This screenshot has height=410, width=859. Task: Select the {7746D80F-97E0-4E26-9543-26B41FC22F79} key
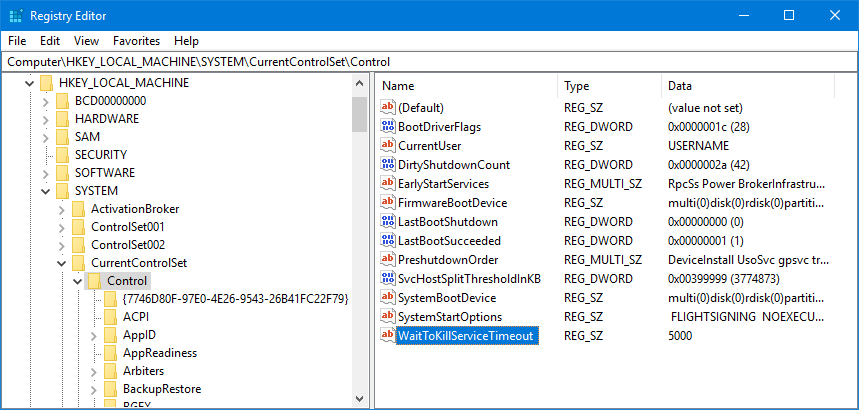236,299
